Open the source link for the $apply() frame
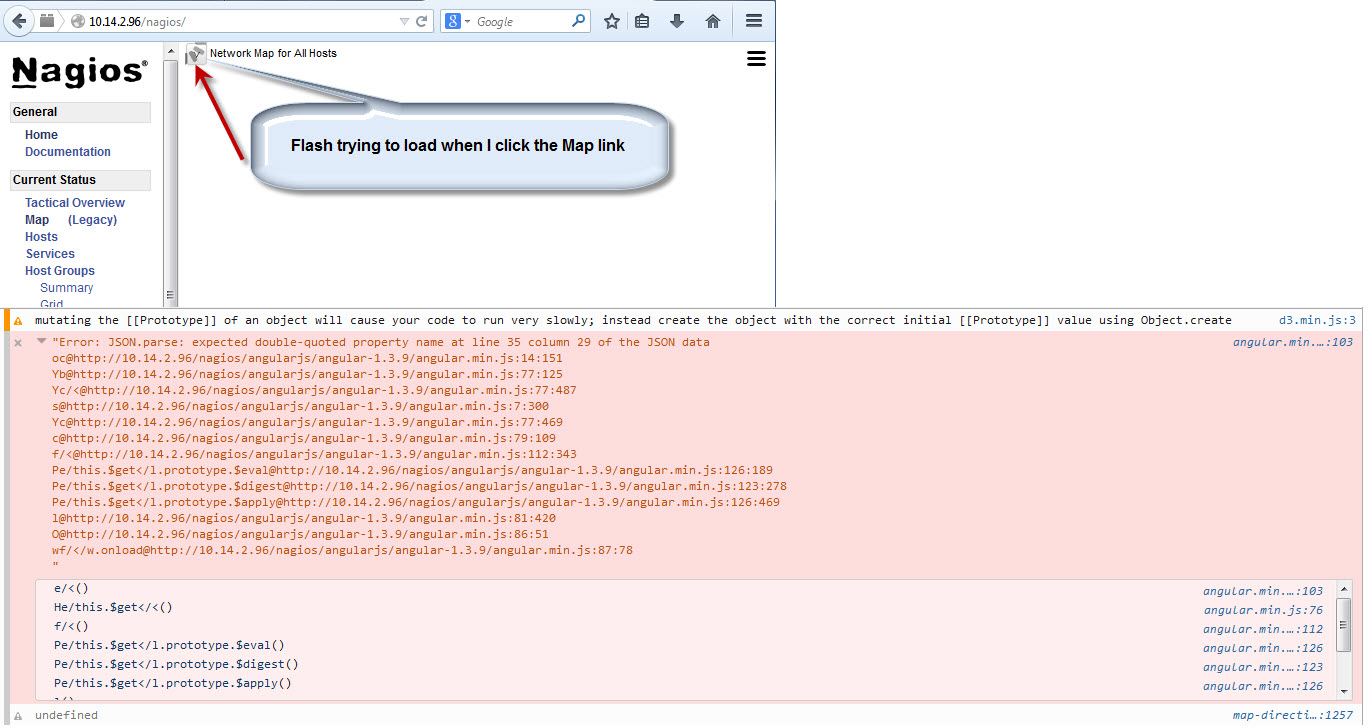 1263,686
